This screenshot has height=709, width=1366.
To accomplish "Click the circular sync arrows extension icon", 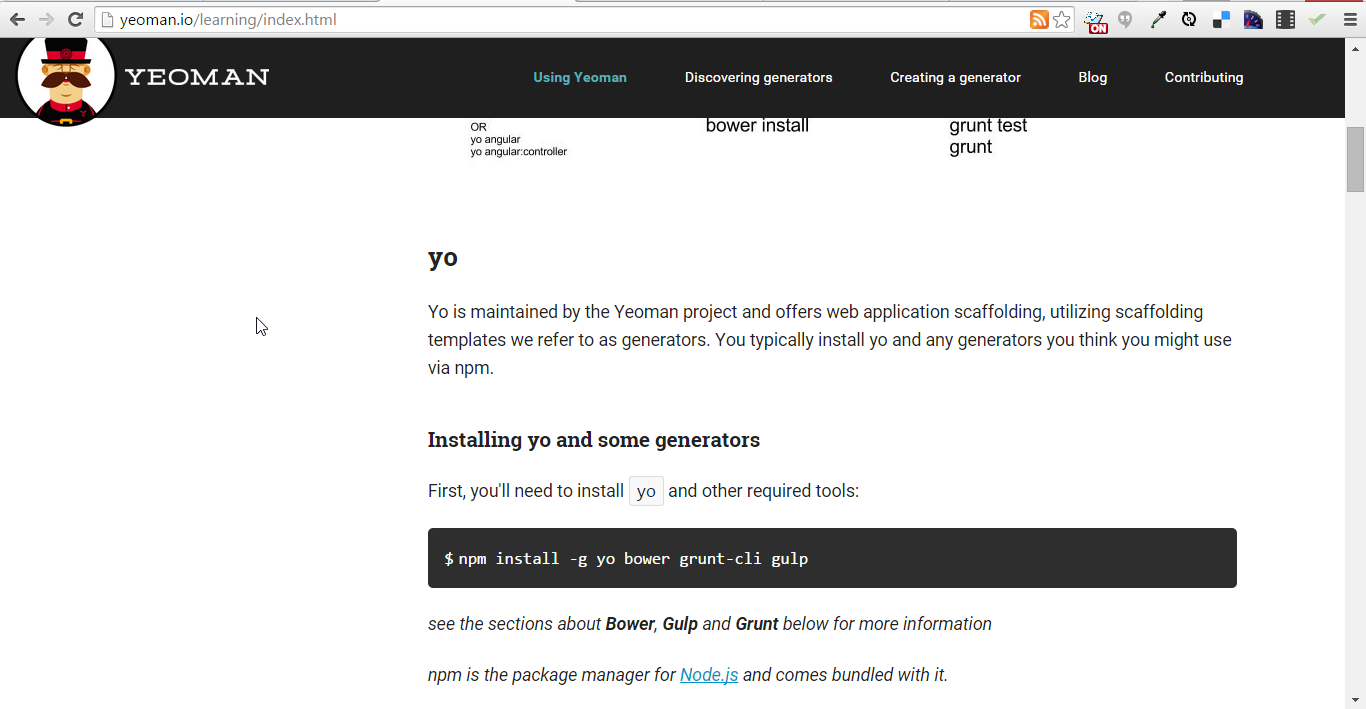I will tap(1189, 20).
